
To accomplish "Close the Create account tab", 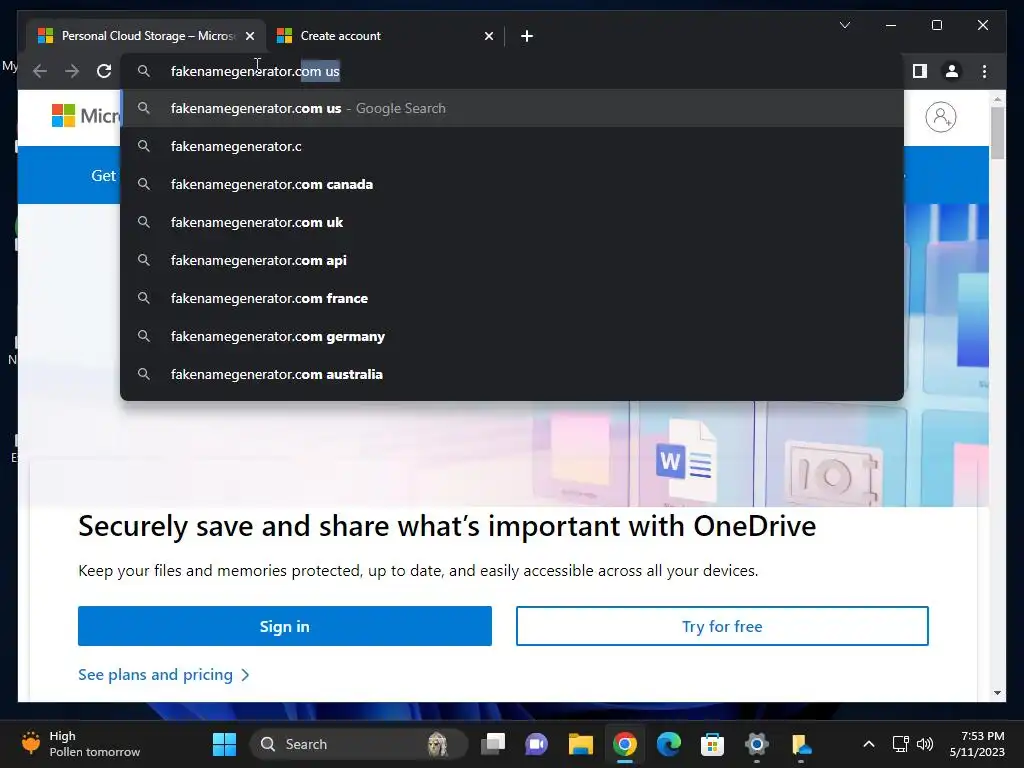I will click(x=488, y=36).
